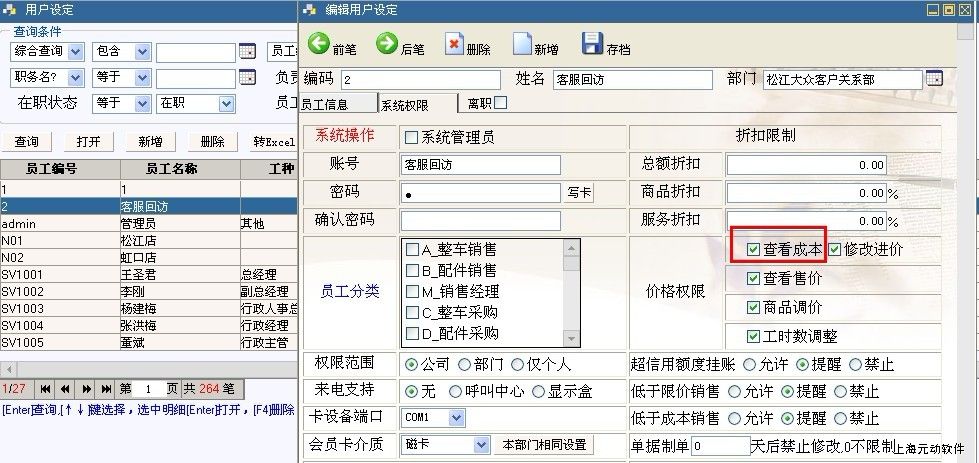Click the 删除 delete icon in toolbar
This screenshot has height=463, width=979.
[x=454, y=45]
